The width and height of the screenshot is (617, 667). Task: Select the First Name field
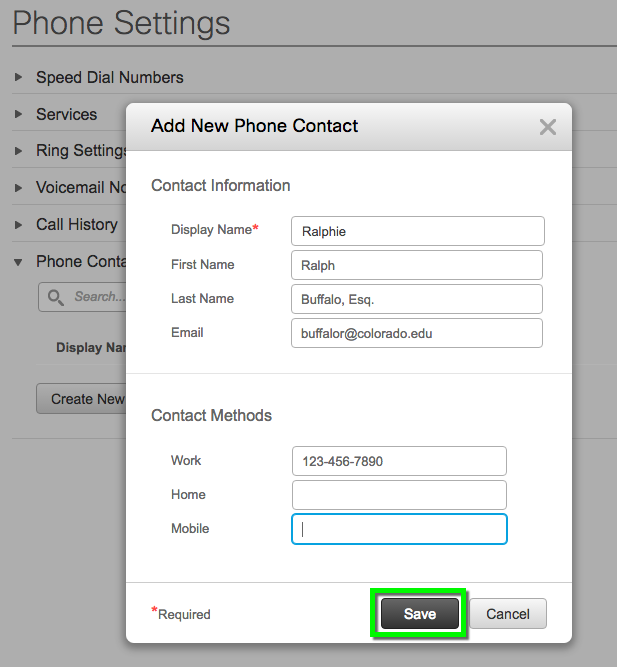417,265
